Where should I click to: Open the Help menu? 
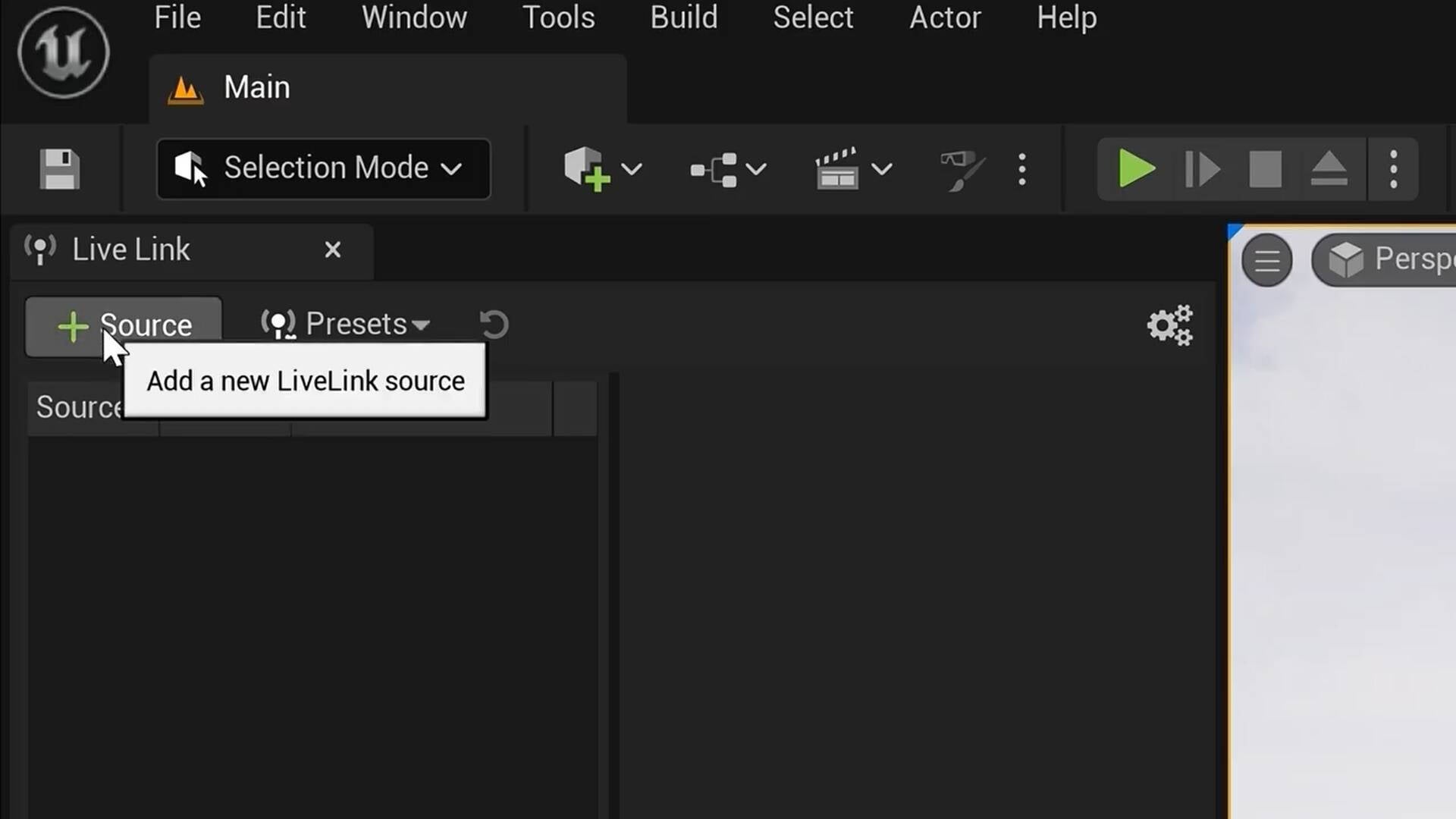pyautogui.click(x=1067, y=17)
